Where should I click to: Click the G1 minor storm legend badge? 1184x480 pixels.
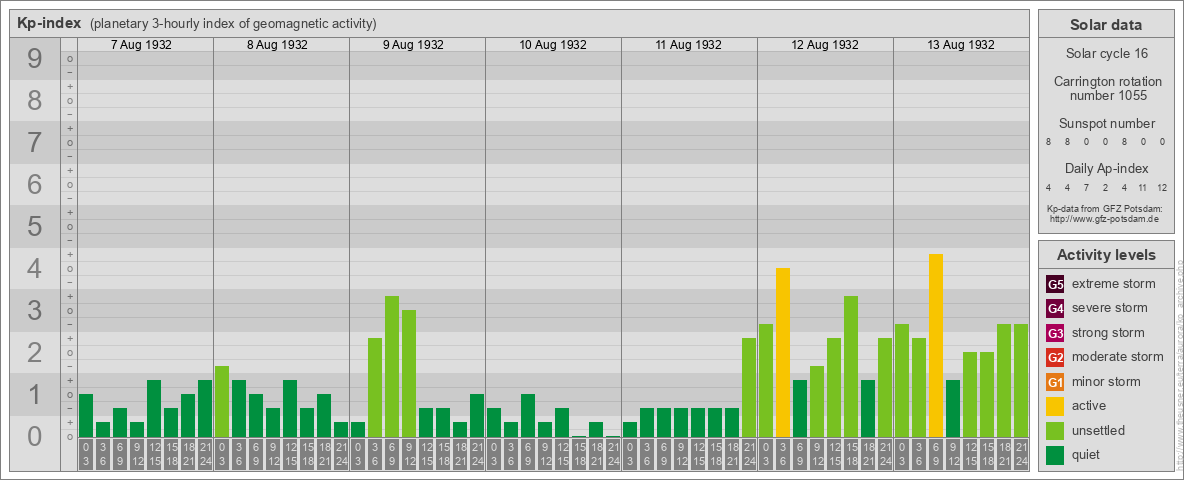coord(1055,382)
